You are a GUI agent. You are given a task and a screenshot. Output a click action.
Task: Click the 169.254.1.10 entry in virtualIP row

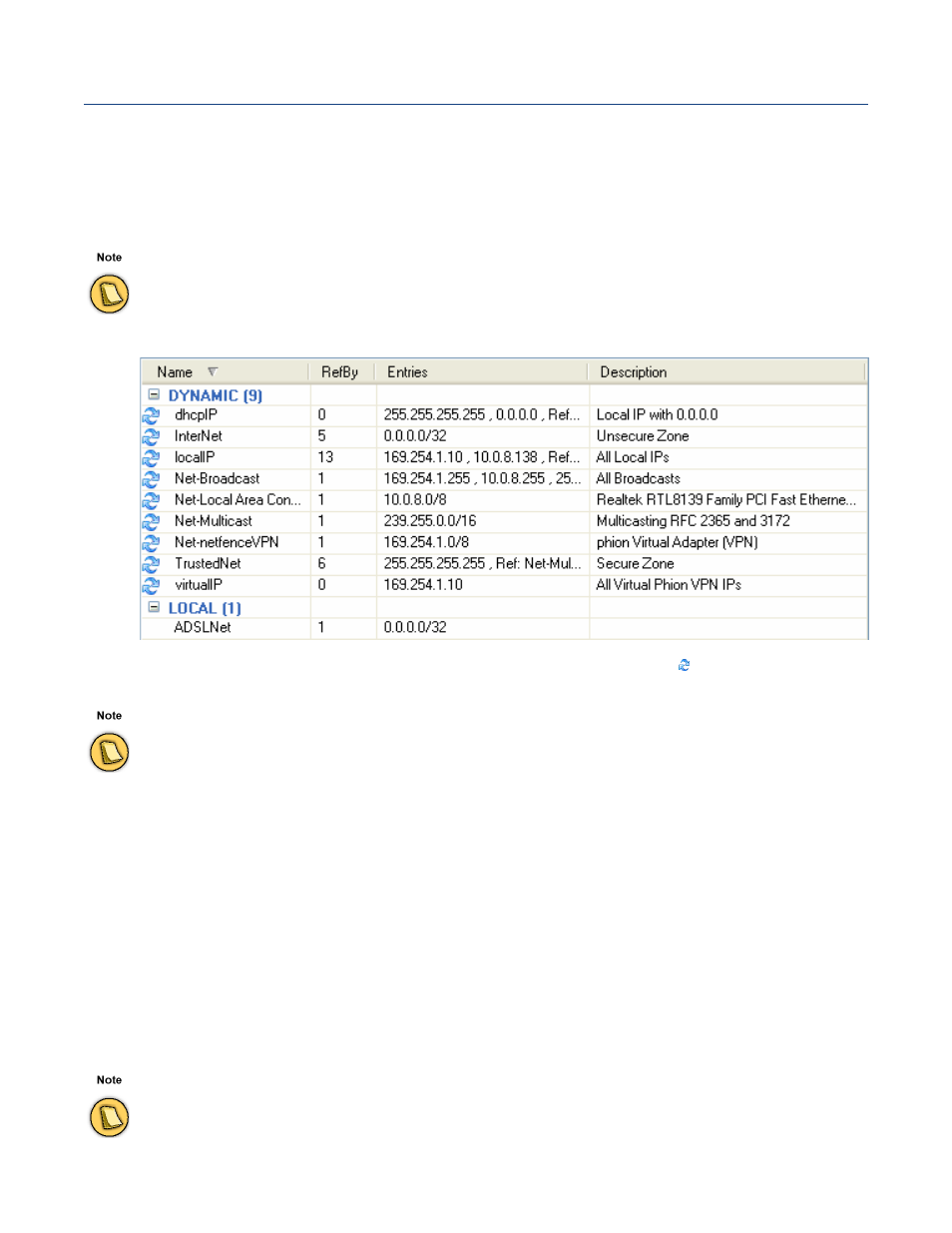click(423, 585)
